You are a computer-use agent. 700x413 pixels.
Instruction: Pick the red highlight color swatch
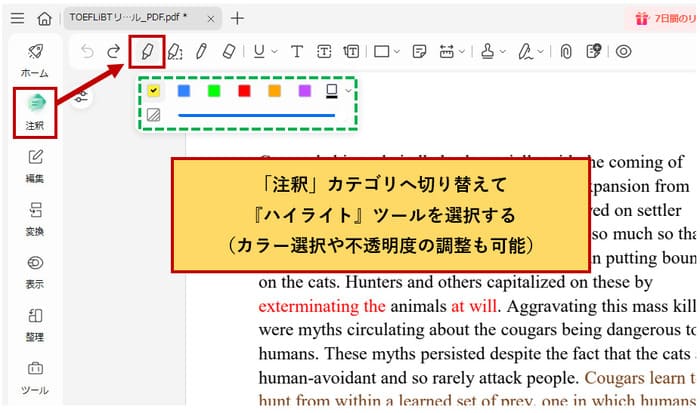(x=244, y=91)
